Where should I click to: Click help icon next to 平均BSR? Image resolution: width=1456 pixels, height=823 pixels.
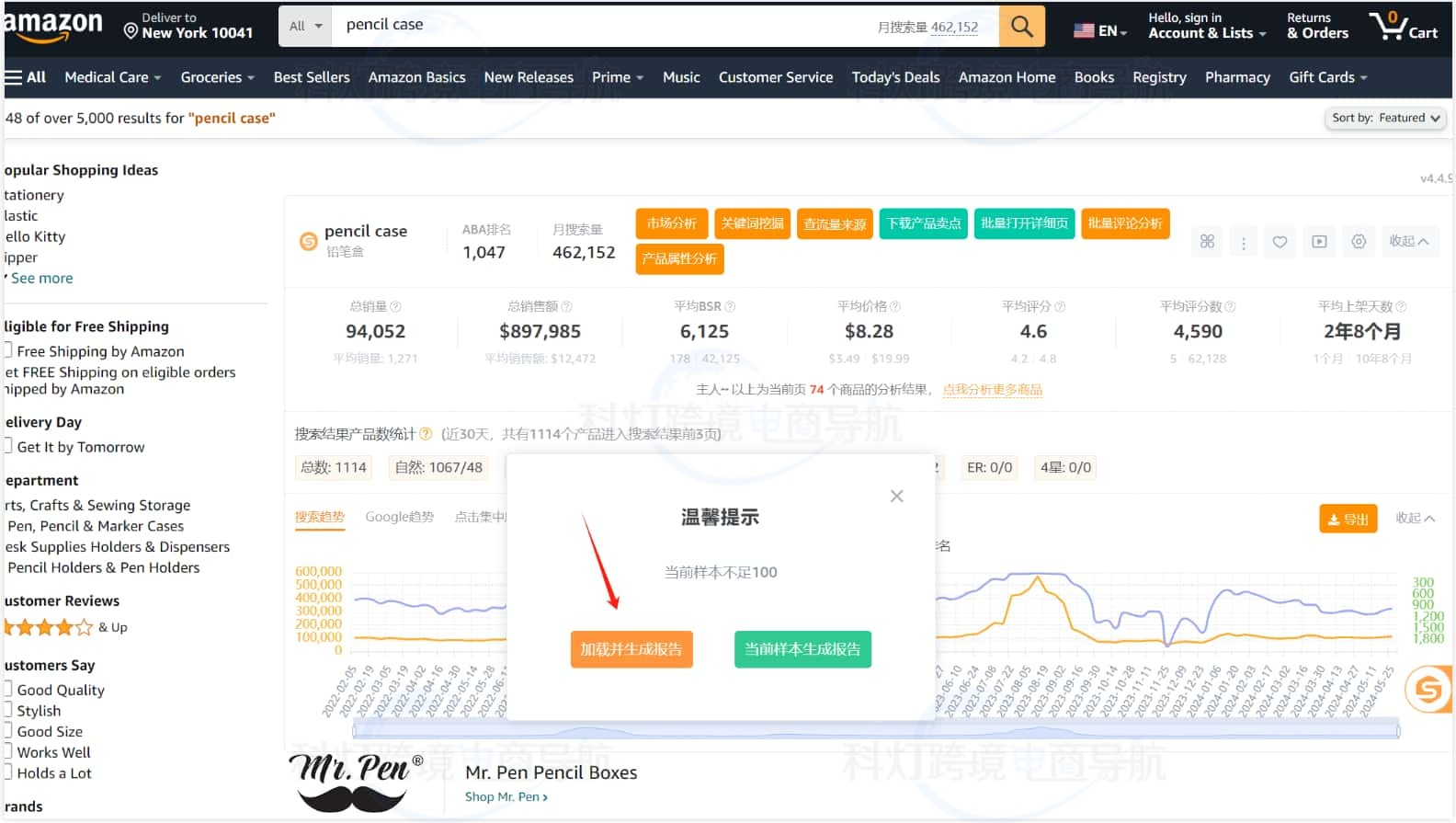click(x=730, y=306)
